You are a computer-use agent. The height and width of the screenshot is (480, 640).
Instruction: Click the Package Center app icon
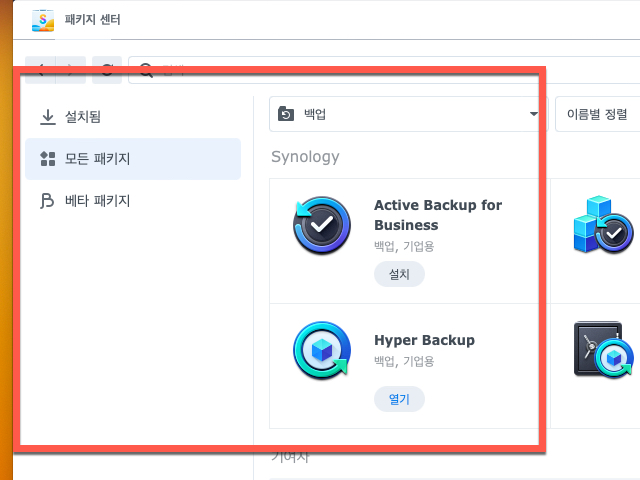[43, 20]
